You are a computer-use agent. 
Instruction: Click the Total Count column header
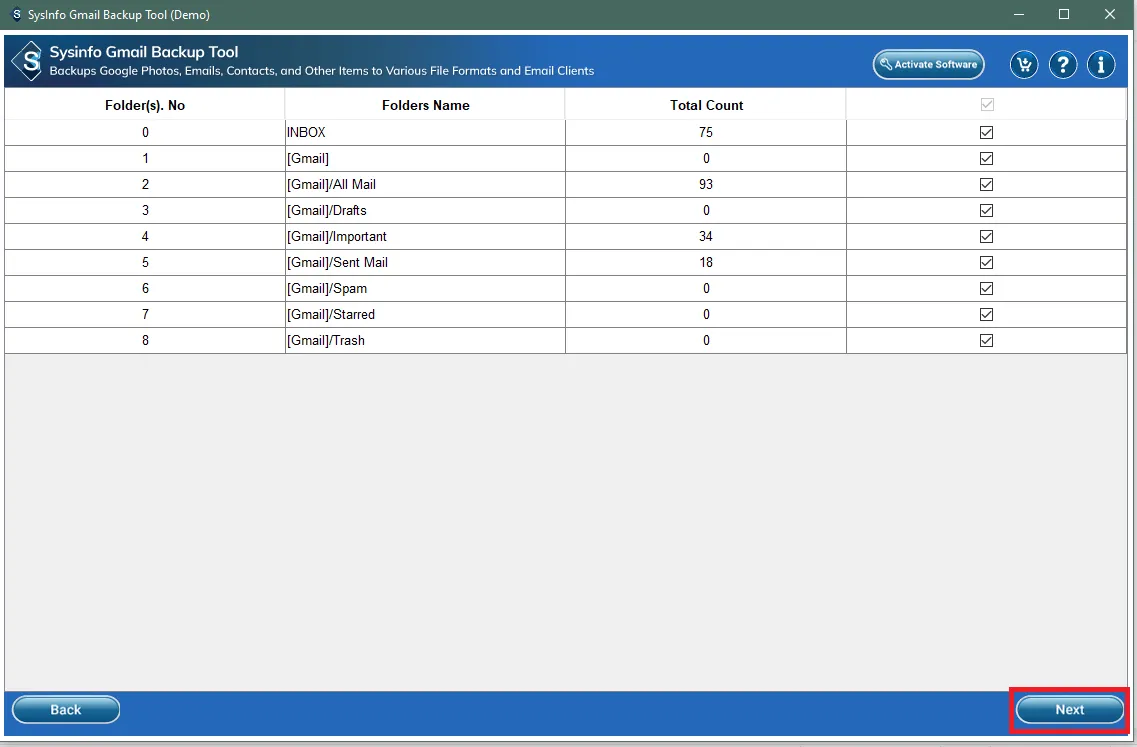pos(706,105)
